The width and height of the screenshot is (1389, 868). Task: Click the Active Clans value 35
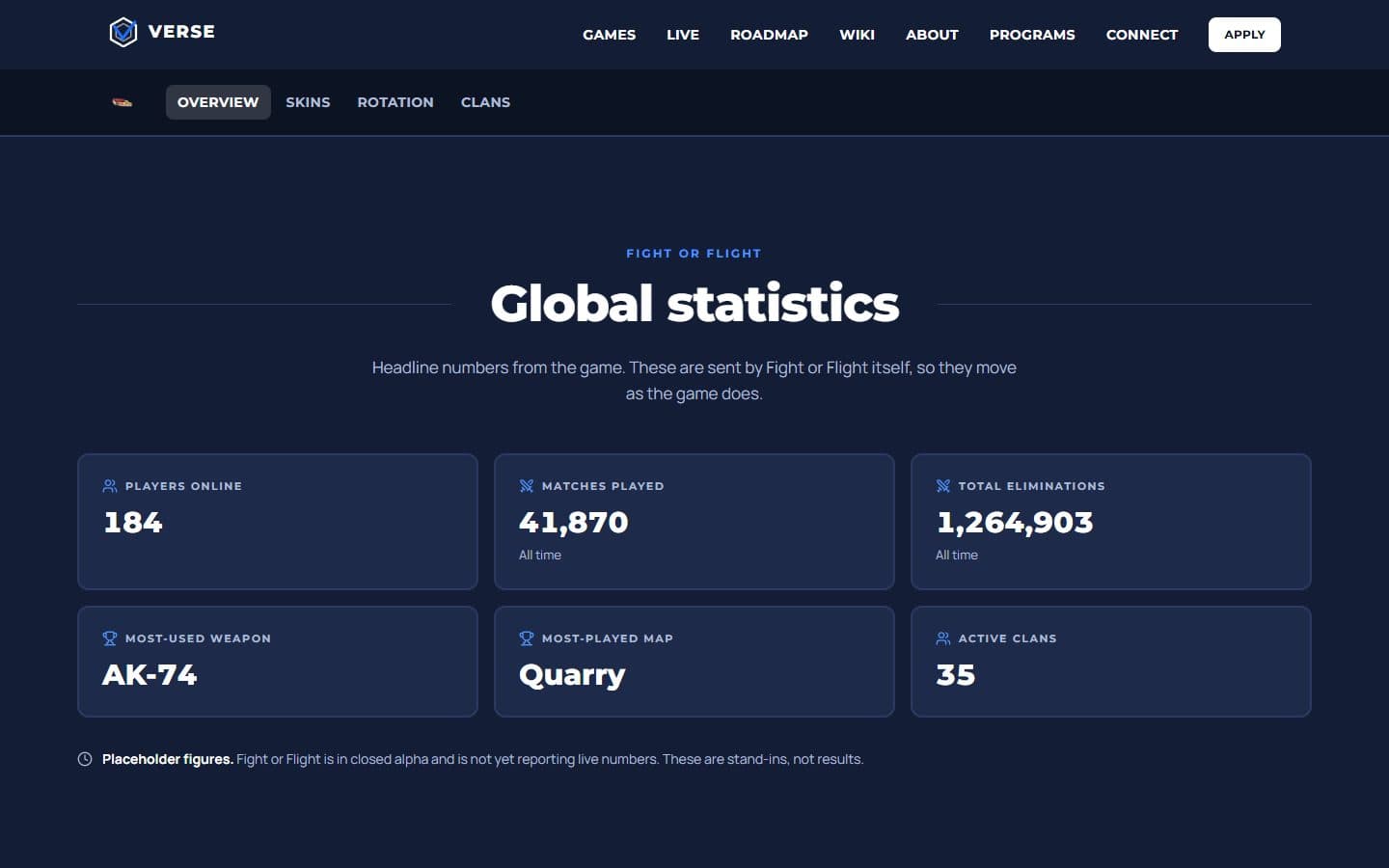pos(956,674)
